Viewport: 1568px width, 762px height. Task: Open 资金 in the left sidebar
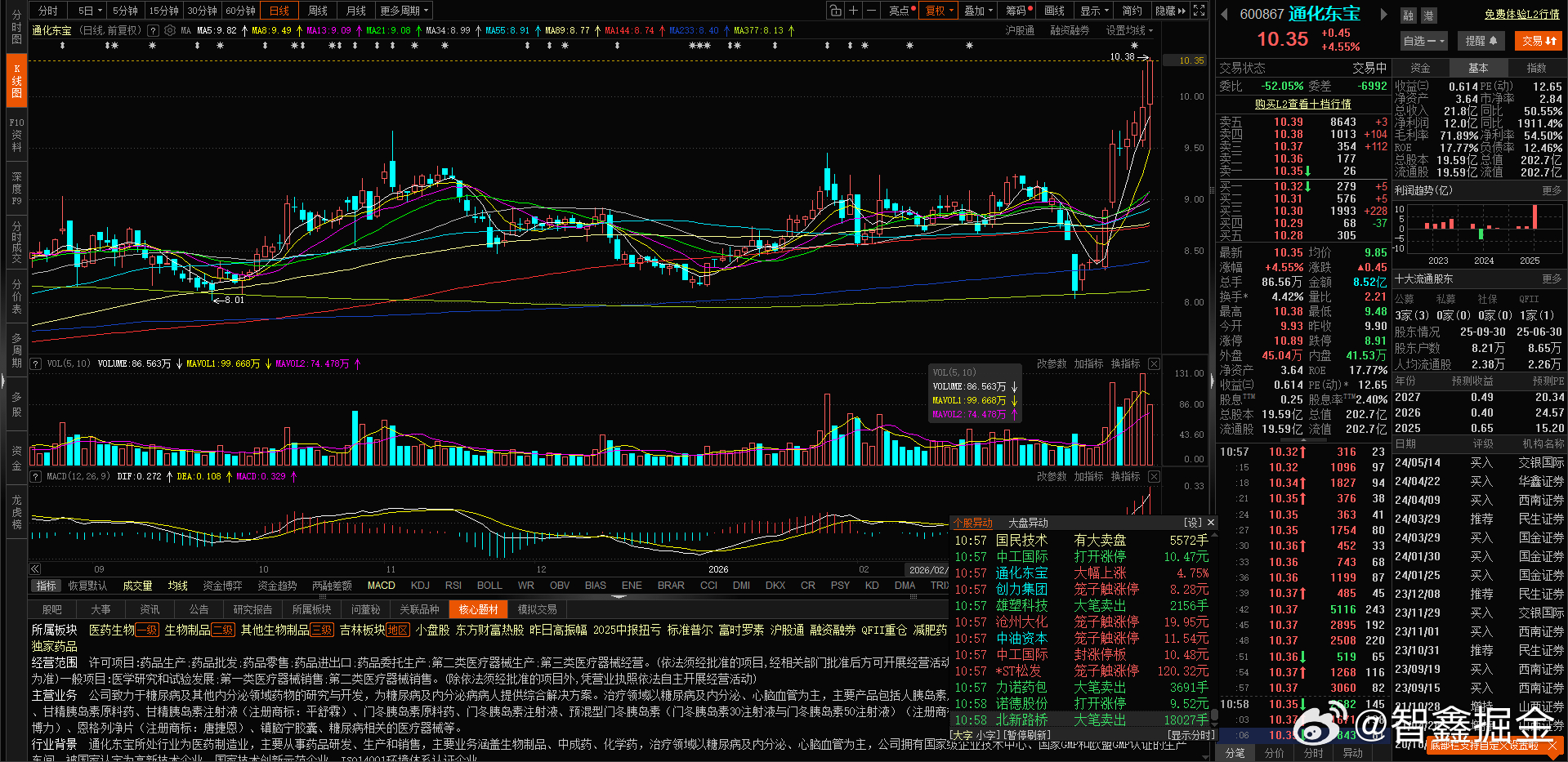click(16, 457)
